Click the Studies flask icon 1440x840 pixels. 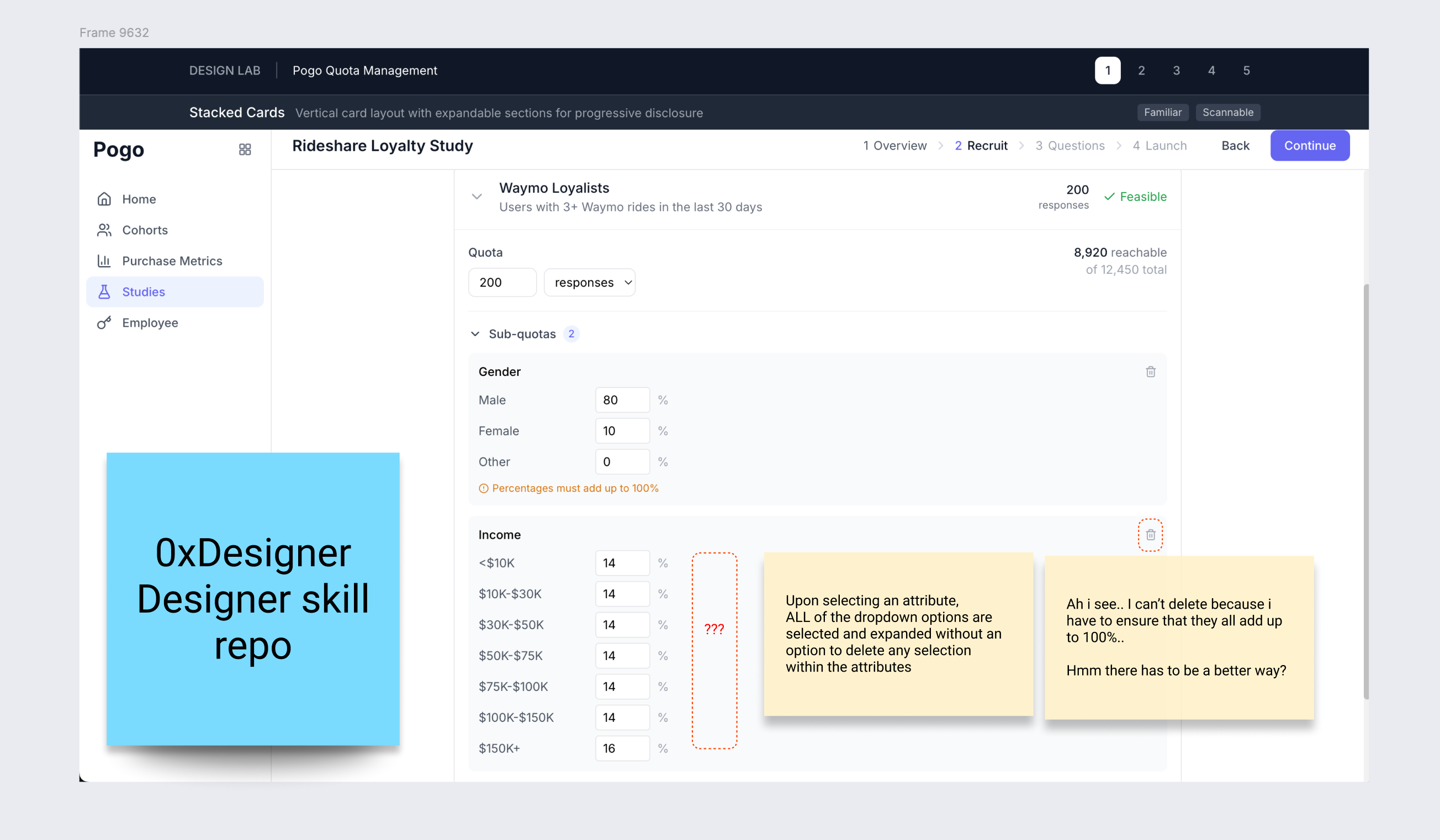click(x=104, y=292)
